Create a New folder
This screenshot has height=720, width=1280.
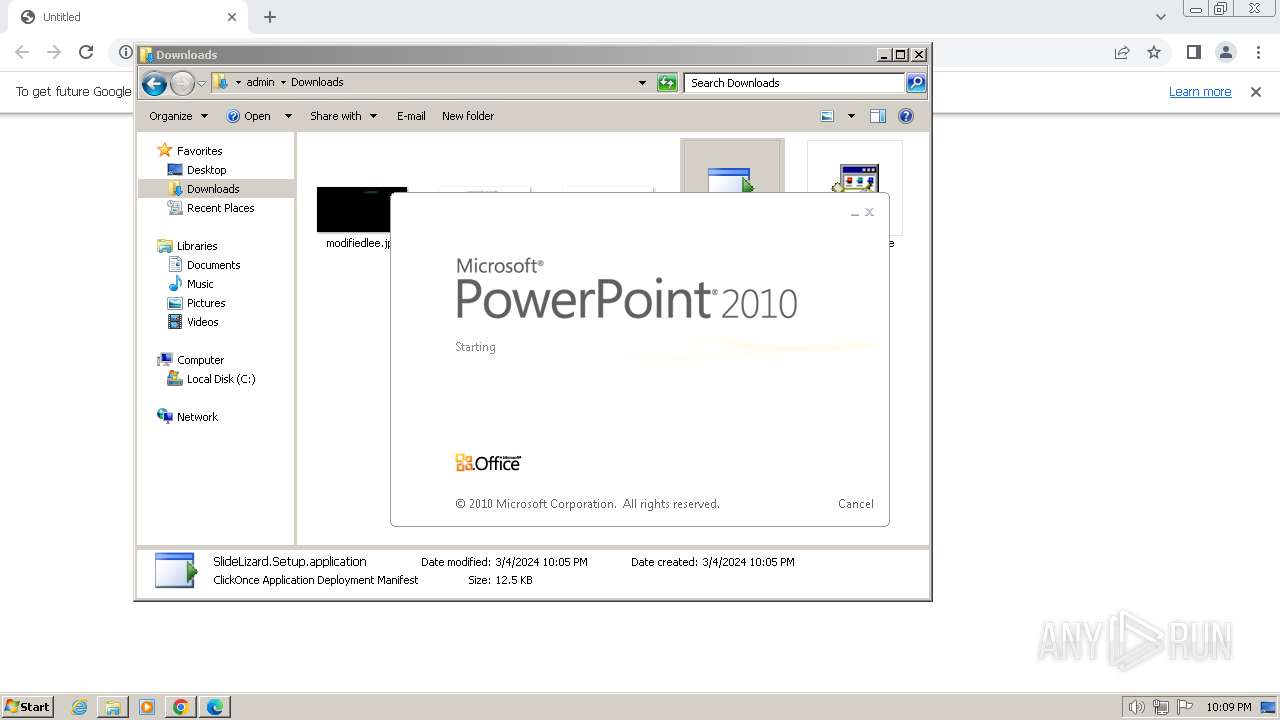pyautogui.click(x=468, y=116)
